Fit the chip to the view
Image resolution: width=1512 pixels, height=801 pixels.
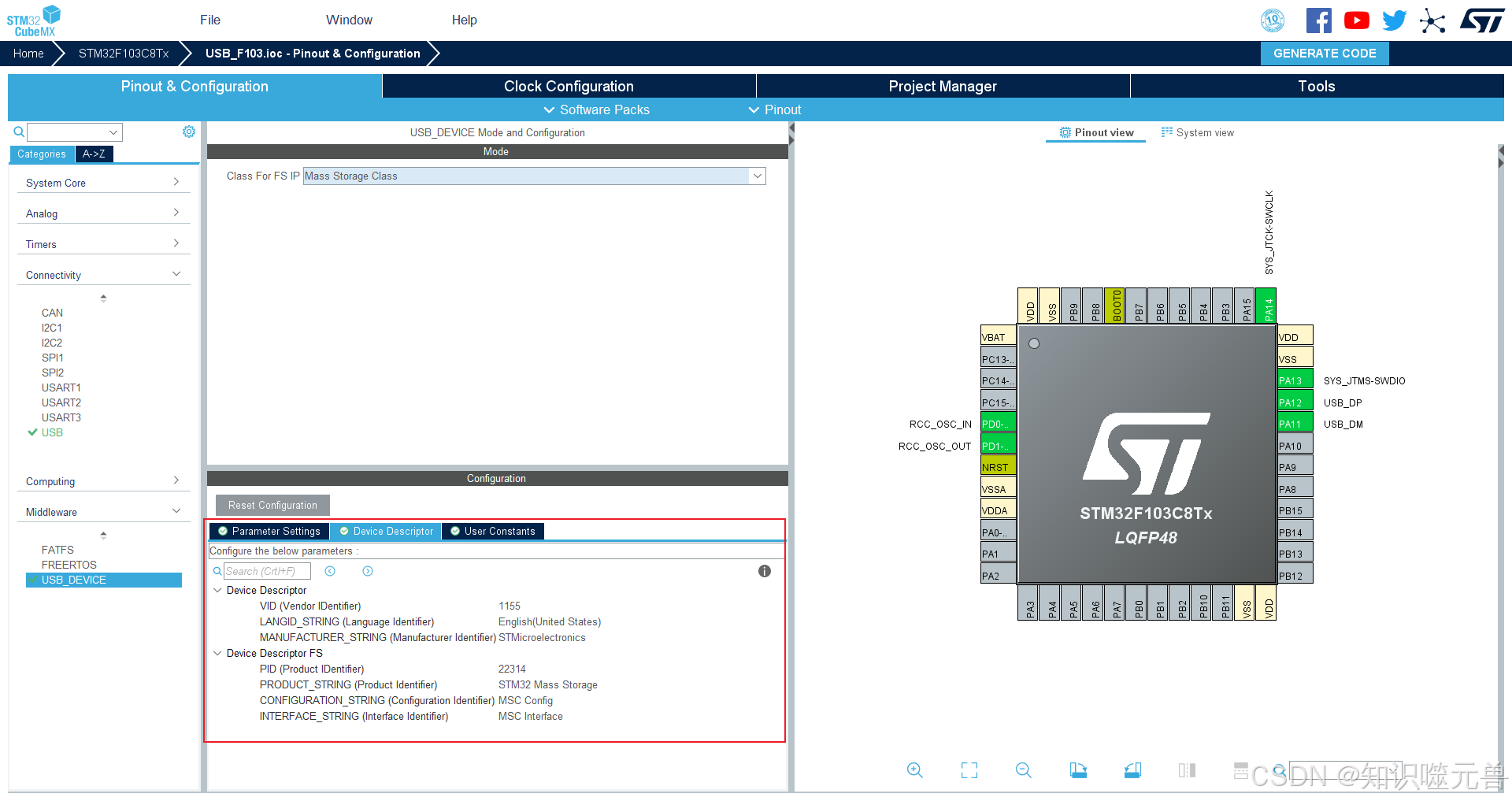969,770
